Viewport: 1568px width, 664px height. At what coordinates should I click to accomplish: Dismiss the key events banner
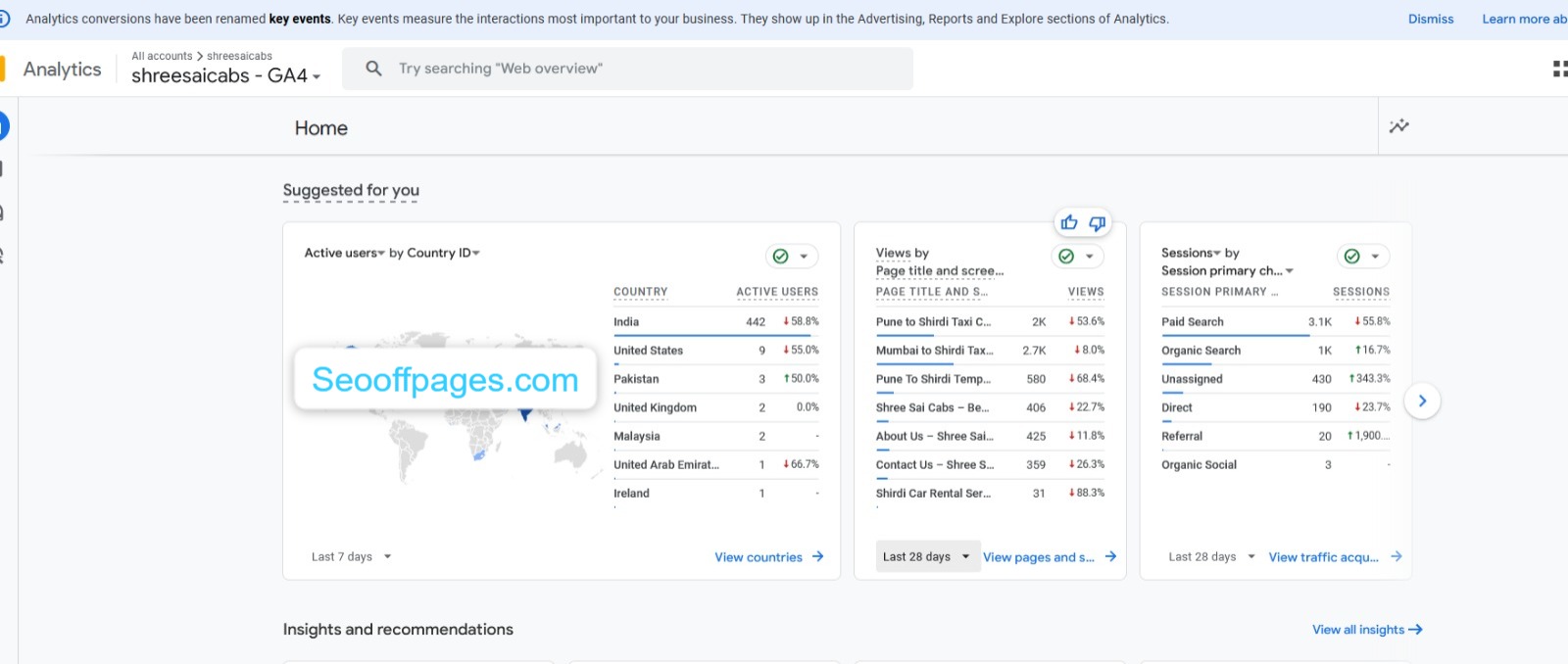pos(1430,19)
